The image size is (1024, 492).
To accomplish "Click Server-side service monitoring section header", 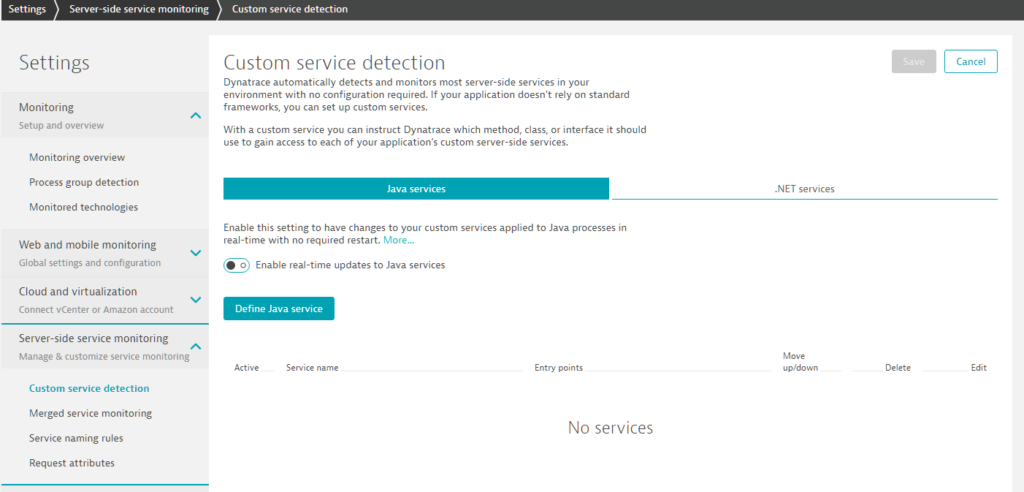I will (x=104, y=346).
